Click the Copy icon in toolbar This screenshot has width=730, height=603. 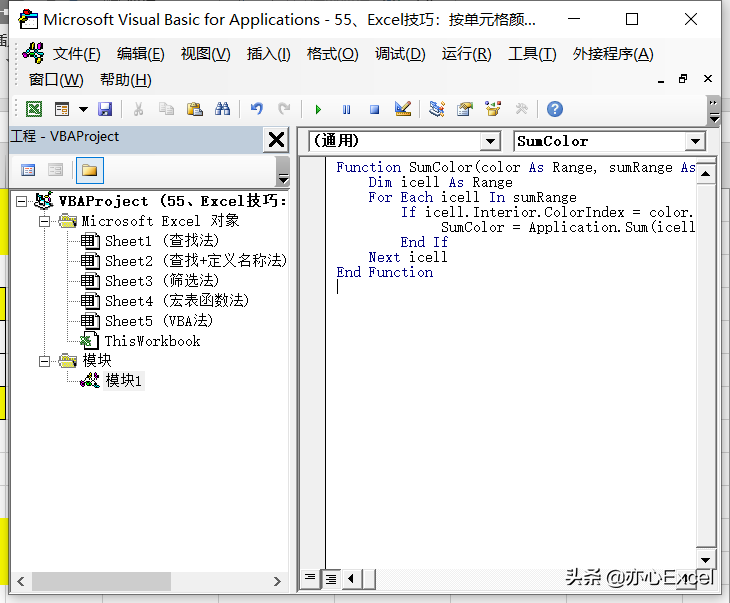point(166,109)
